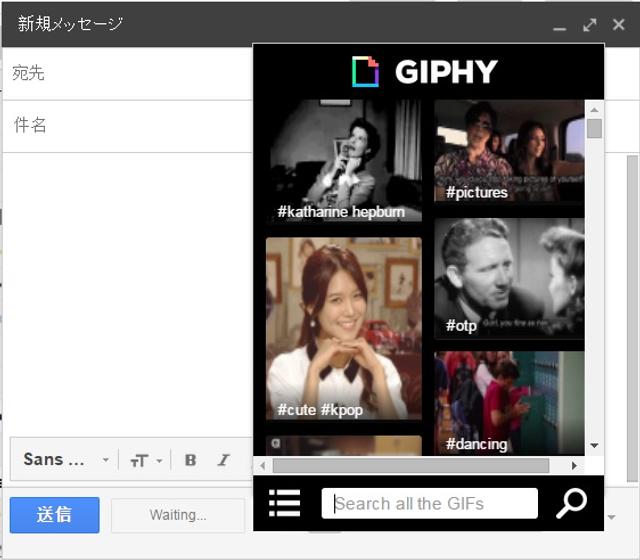
Task: Expand compose window to full screen
Action: [x=589, y=25]
